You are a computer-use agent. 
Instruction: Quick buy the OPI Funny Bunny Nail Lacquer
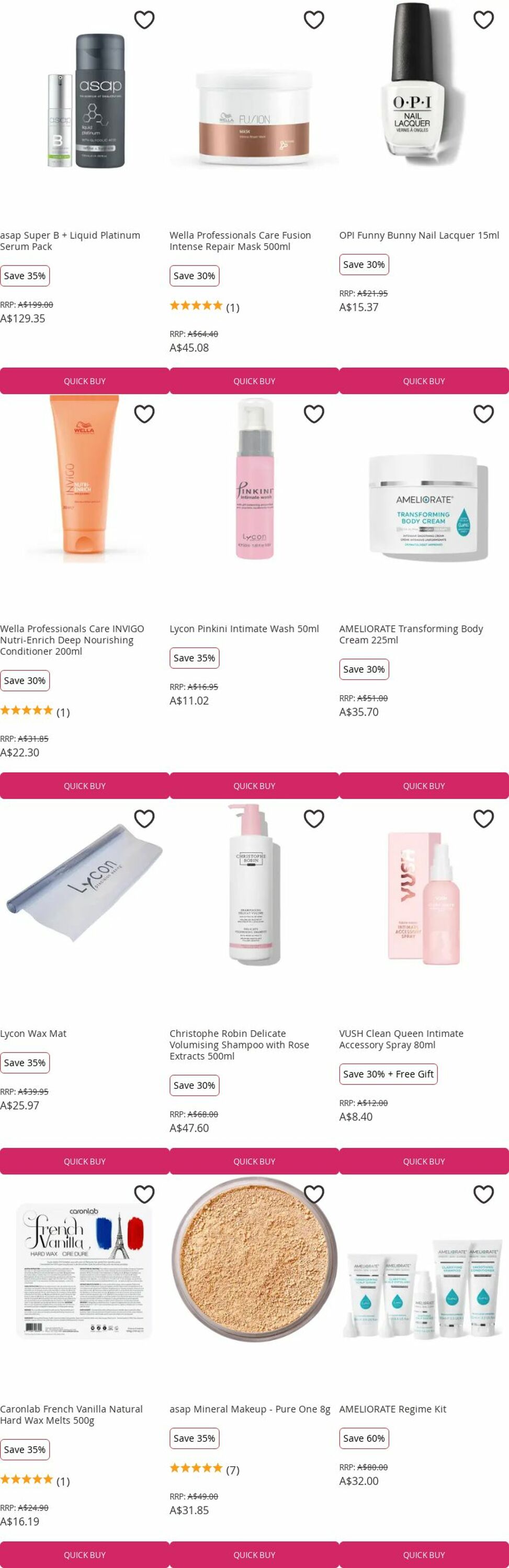click(x=424, y=381)
